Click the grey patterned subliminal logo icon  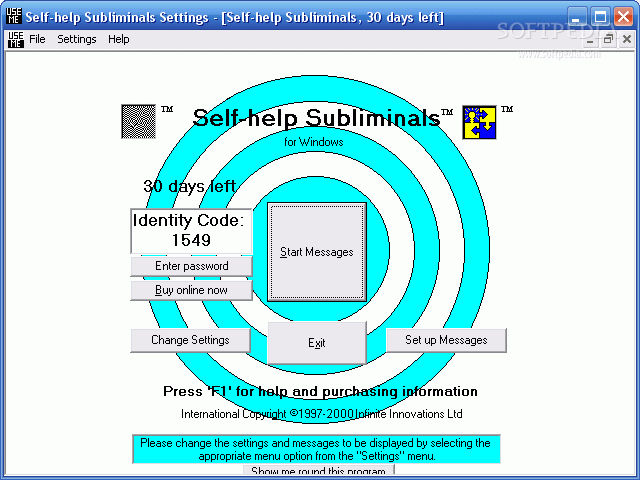pyautogui.click(x=138, y=121)
